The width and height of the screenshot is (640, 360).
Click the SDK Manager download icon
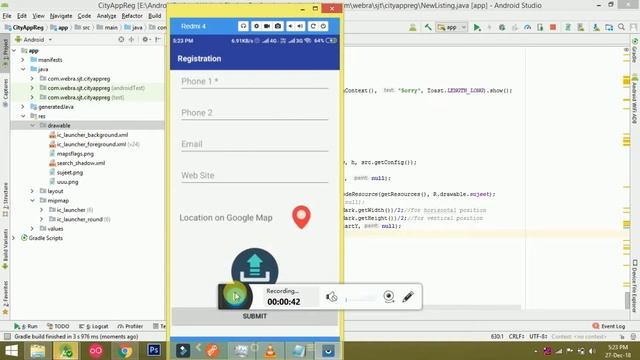(x=596, y=27)
